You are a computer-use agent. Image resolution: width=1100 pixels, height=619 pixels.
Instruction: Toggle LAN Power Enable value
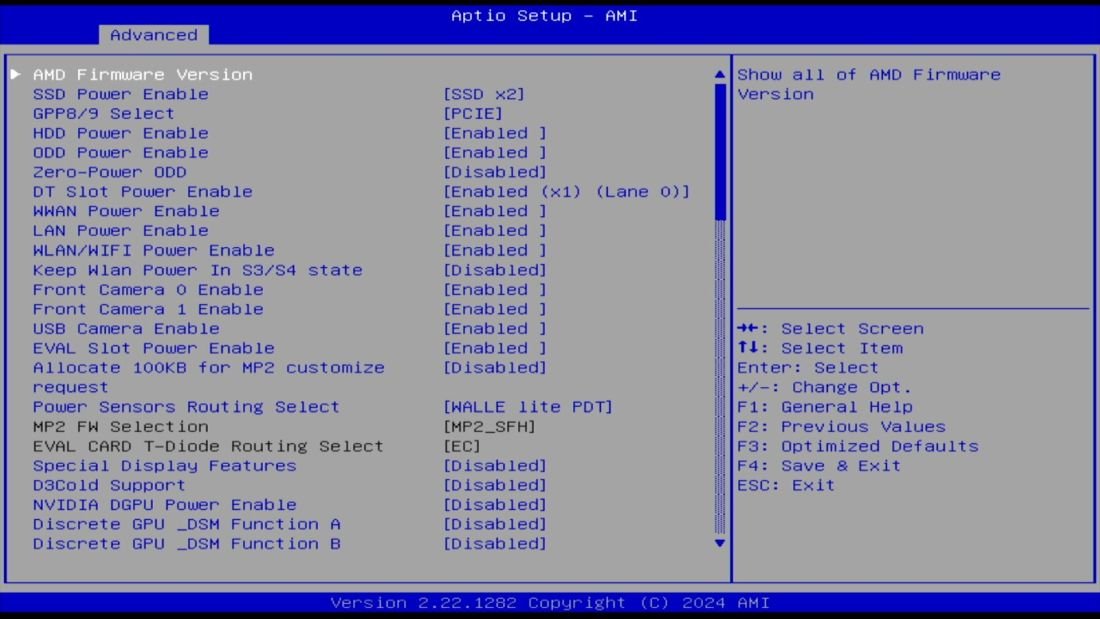(x=494, y=231)
